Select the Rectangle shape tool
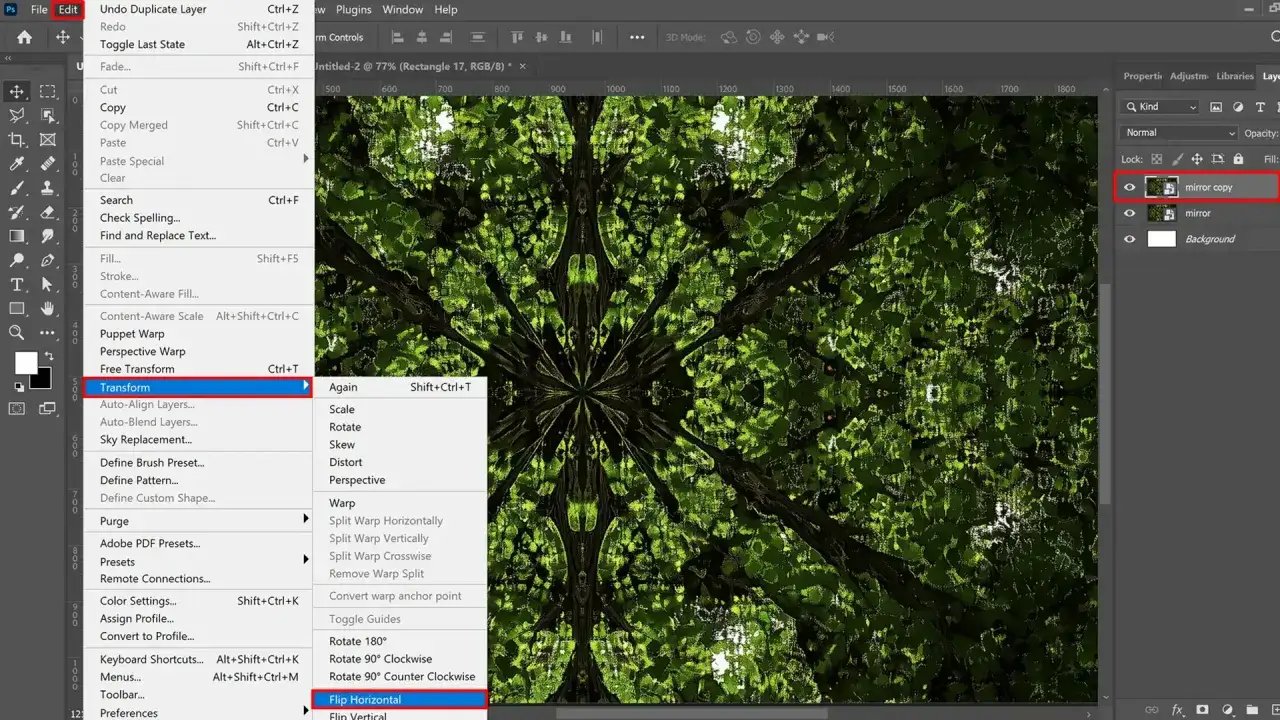 pos(17,309)
